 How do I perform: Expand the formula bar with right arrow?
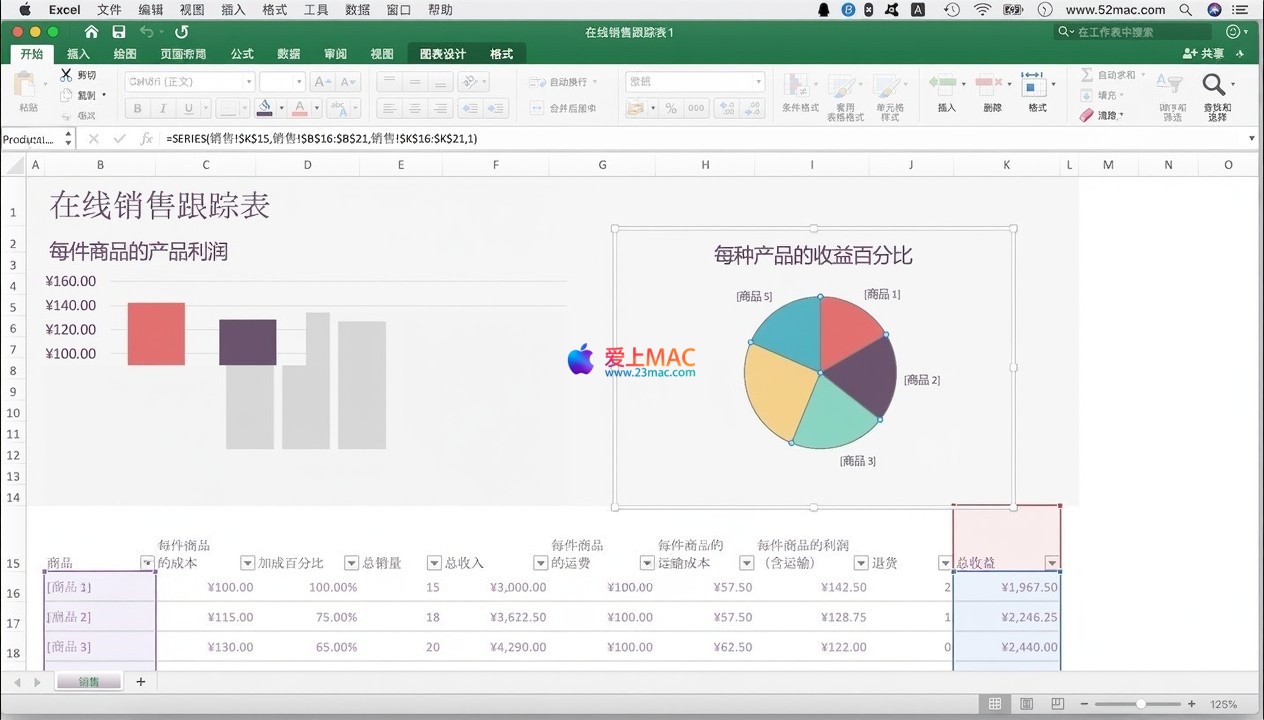tap(1252, 139)
